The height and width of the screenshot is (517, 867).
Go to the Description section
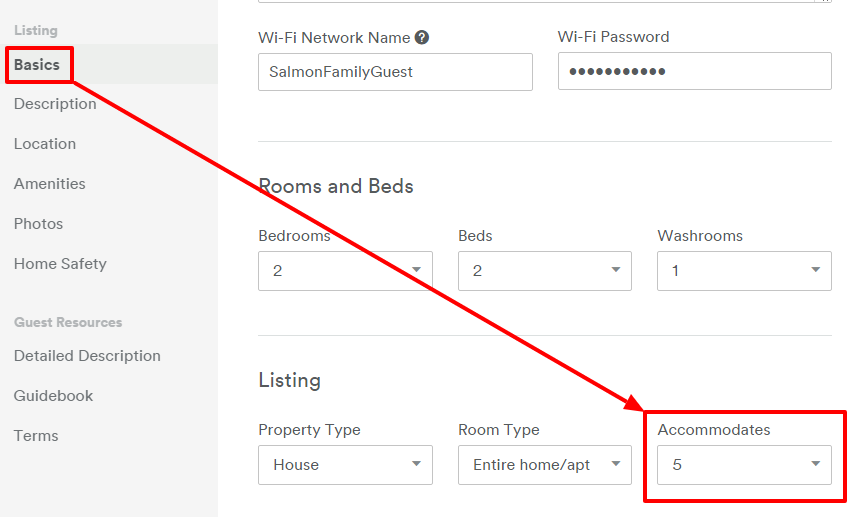point(55,104)
